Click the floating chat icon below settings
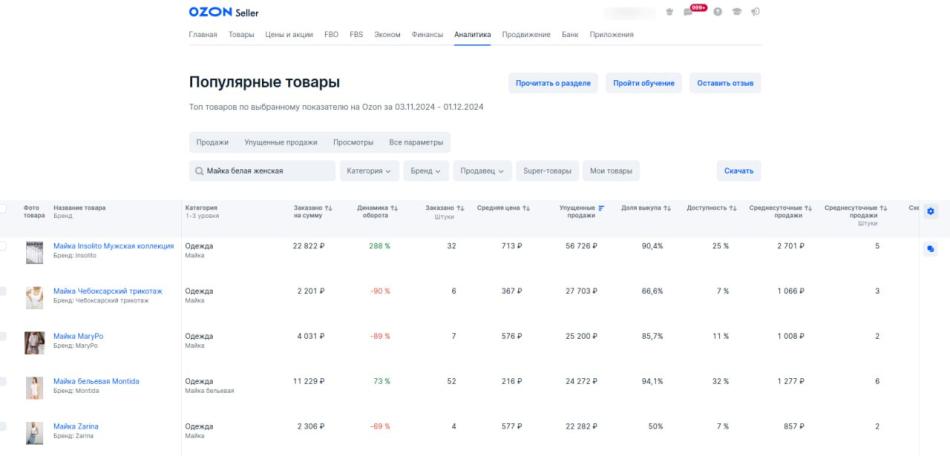Screen dimensions: 950x456 [x=930, y=249]
